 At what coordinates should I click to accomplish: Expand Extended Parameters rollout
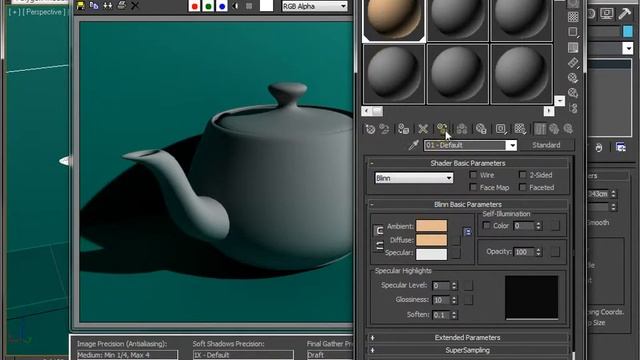point(468,338)
